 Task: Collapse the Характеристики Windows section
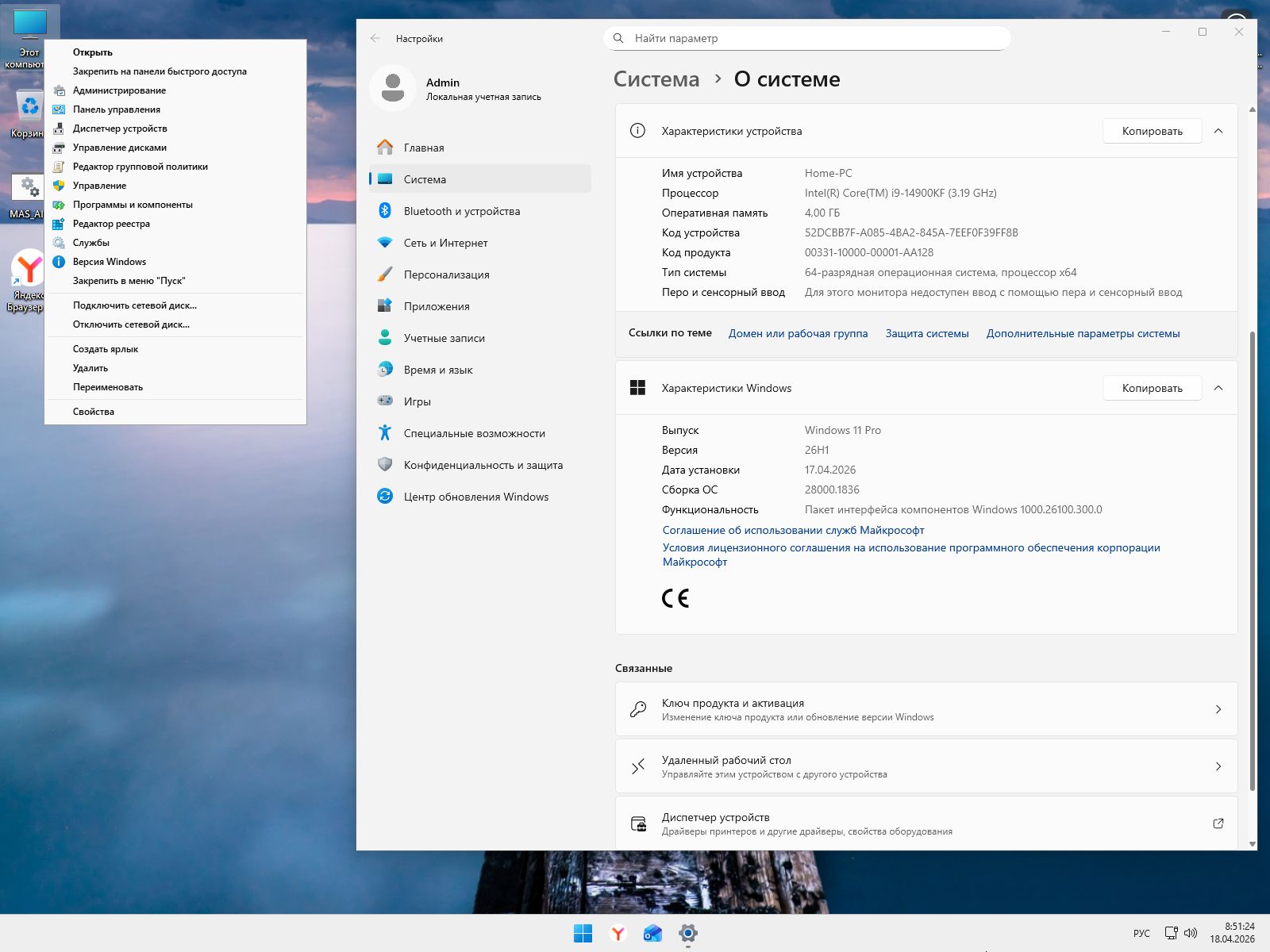pos(1218,388)
